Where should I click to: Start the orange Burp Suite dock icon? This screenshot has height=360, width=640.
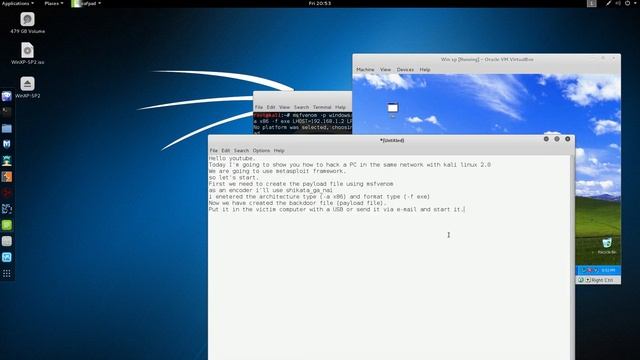tap(7, 177)
